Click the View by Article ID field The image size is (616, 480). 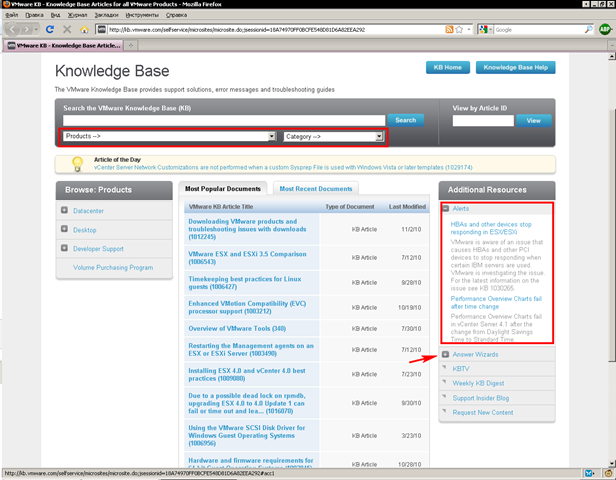[x=483, y=121]
